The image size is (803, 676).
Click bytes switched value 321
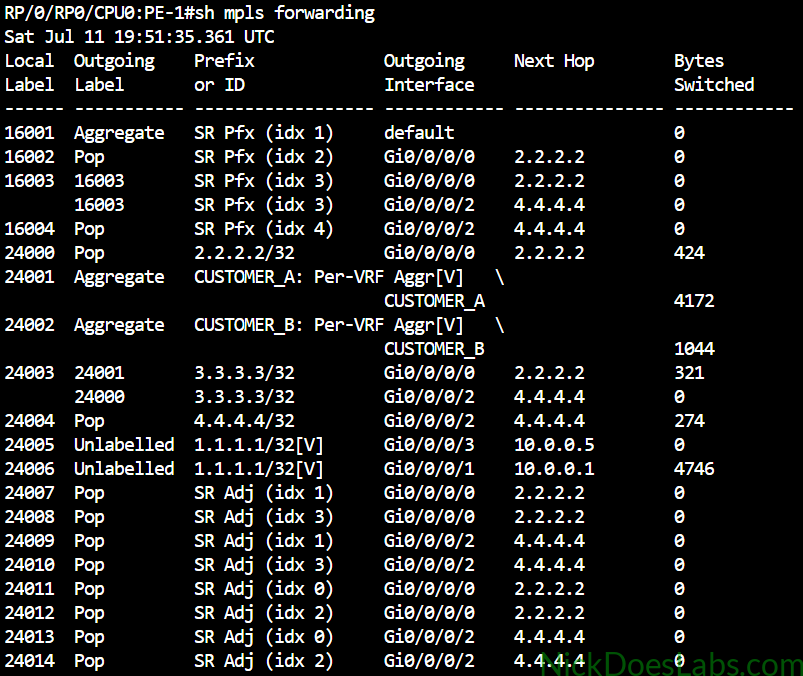(689, 372)
